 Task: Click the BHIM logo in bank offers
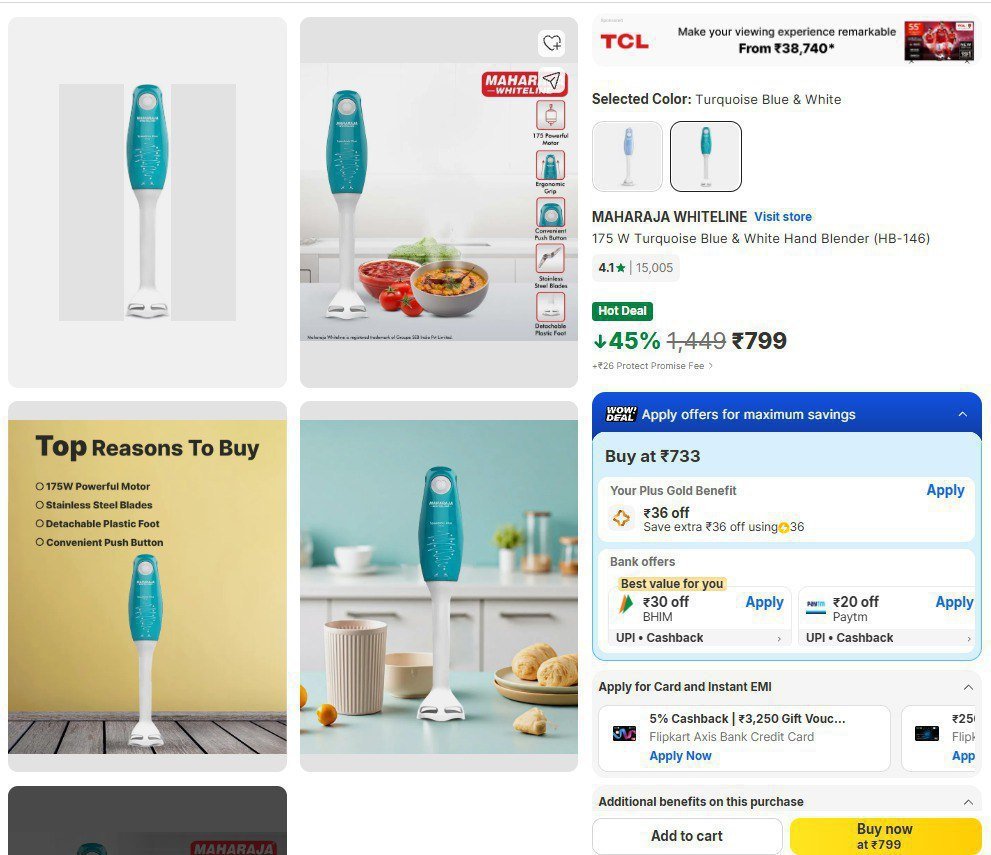(x=625, y=605)
